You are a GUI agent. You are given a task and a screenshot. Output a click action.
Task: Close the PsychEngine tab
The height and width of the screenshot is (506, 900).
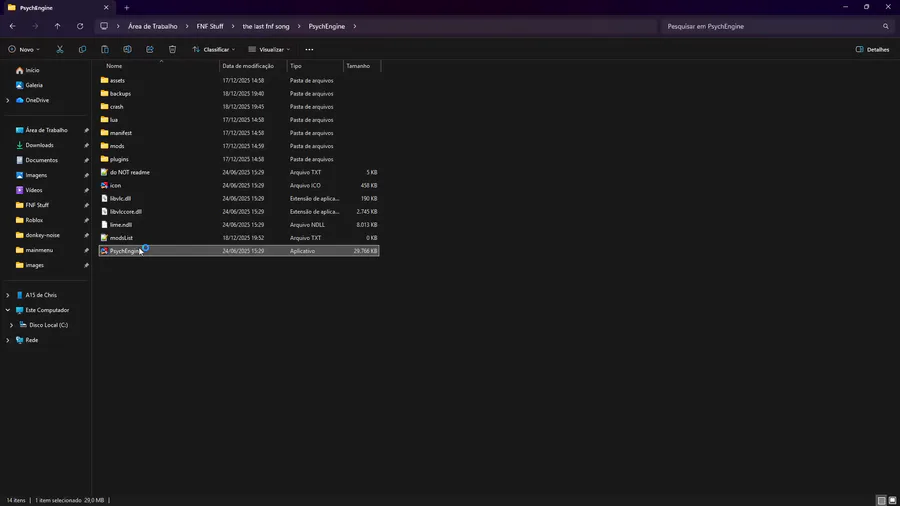click(x=106, y=8)
